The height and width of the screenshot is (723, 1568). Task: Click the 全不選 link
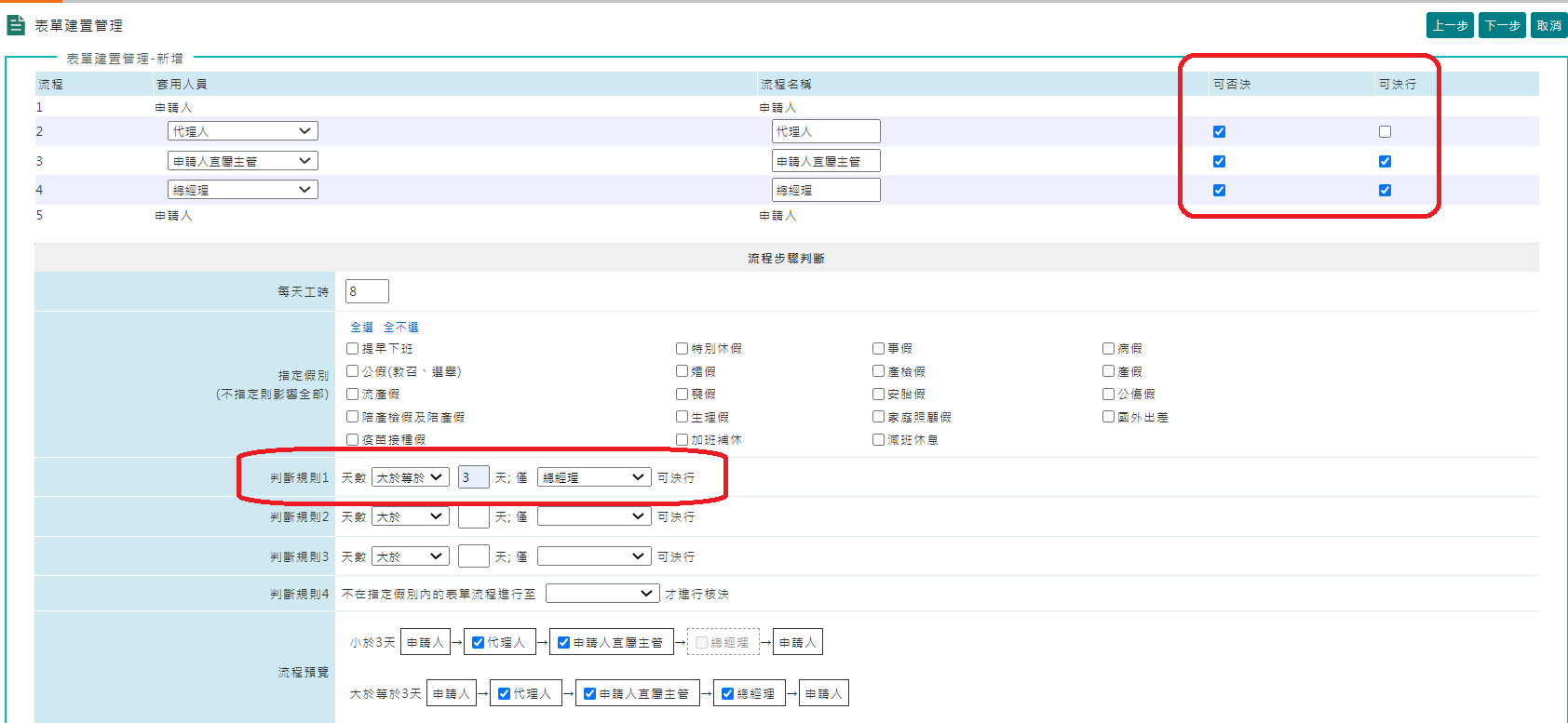(400, 328)
